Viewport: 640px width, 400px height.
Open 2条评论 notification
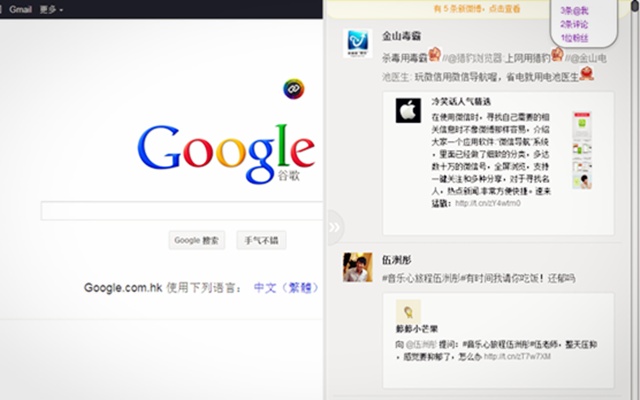coord(574,24)
